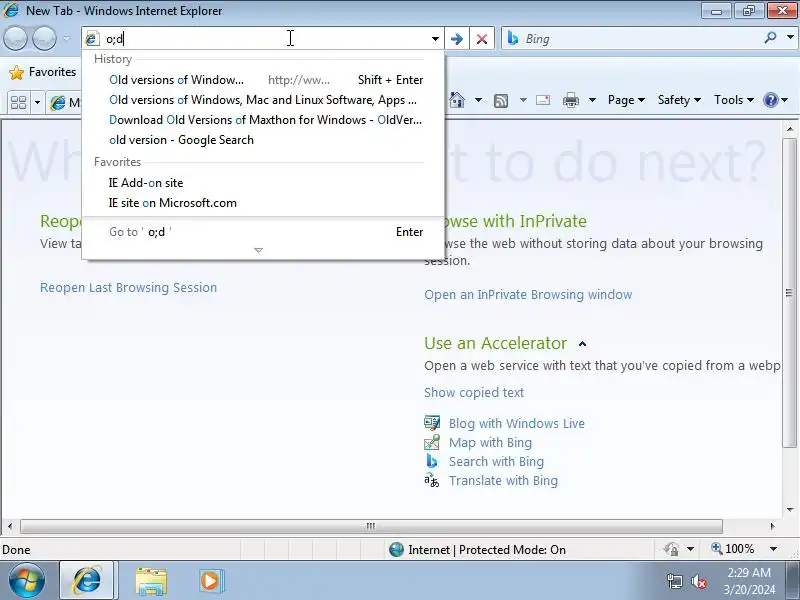The image size is (800, 600).
Task: Open Windows Explorer from taskbar
Action: click(x=151, y=581)
